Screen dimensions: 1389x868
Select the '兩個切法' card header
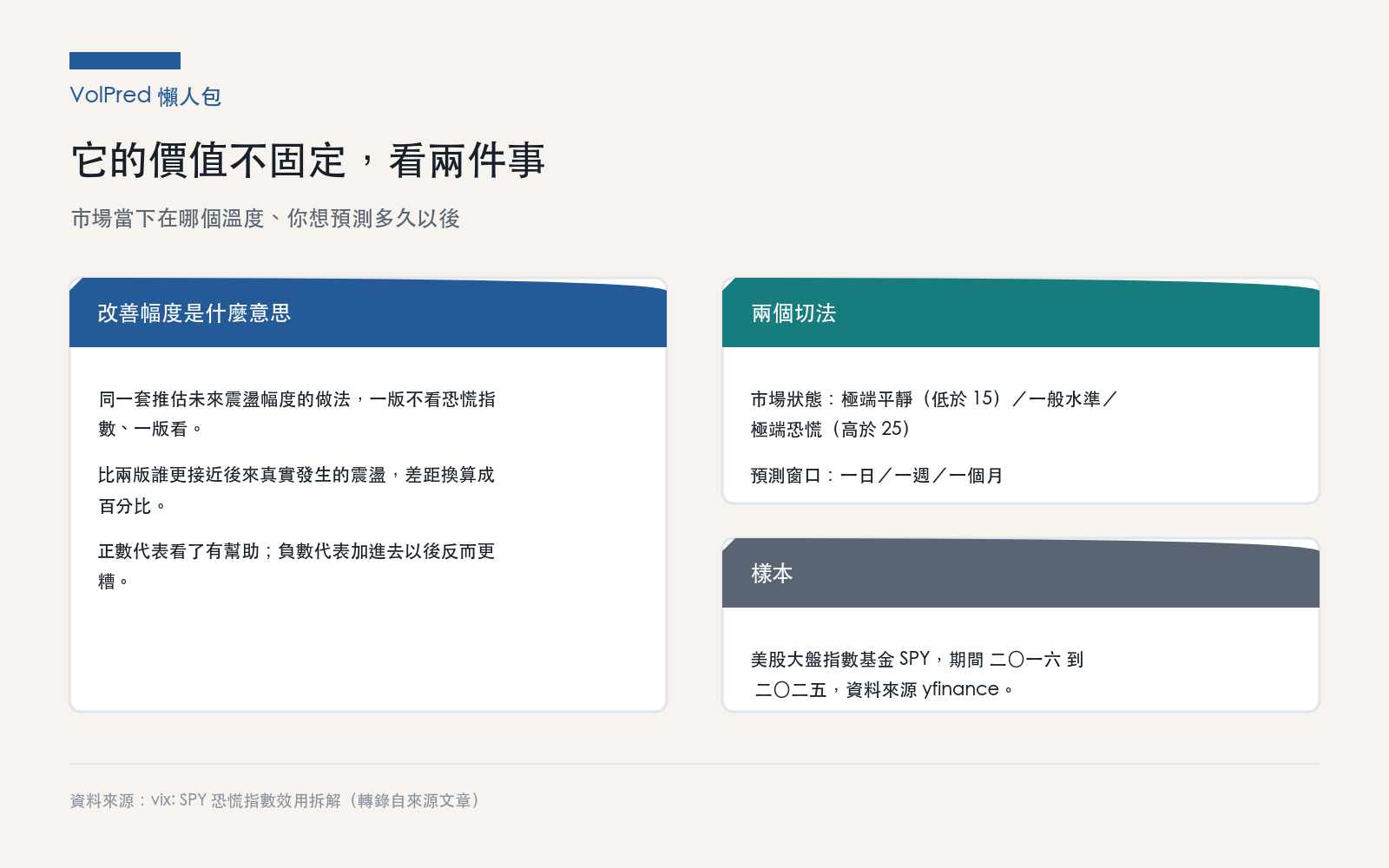pos(1021,313)
